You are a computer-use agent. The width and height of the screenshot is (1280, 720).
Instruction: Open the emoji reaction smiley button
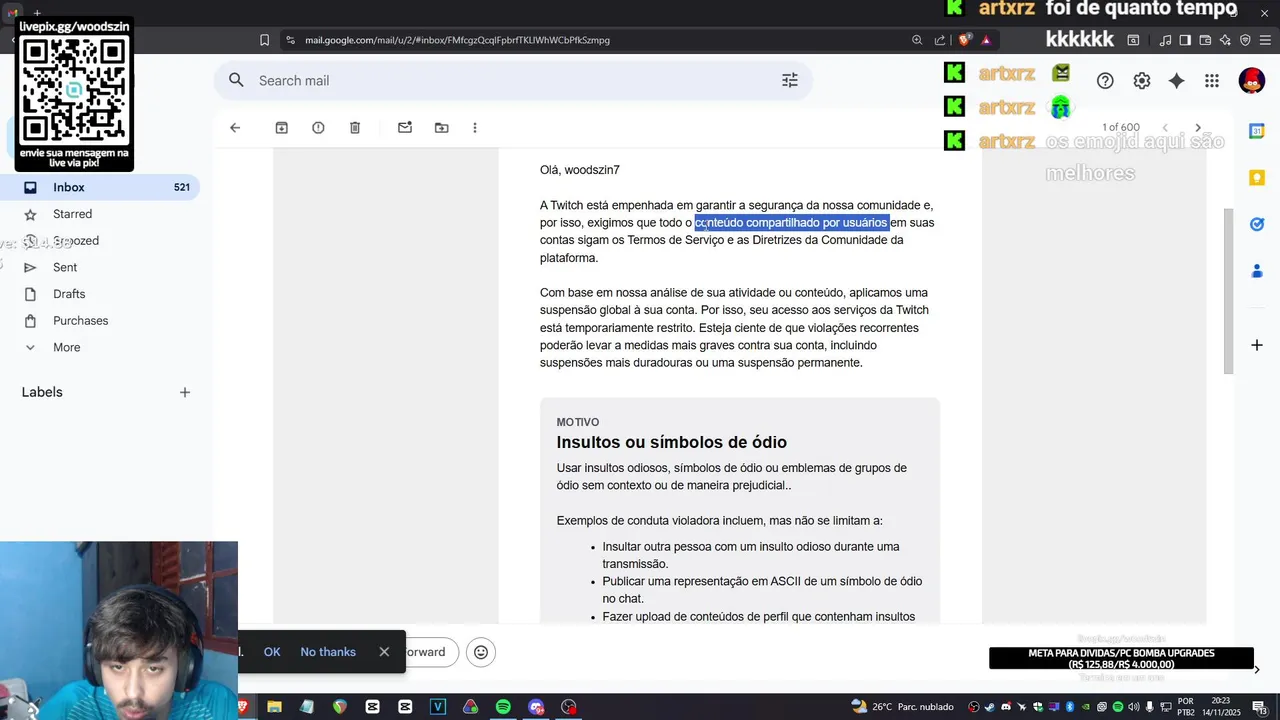point(481,652)
